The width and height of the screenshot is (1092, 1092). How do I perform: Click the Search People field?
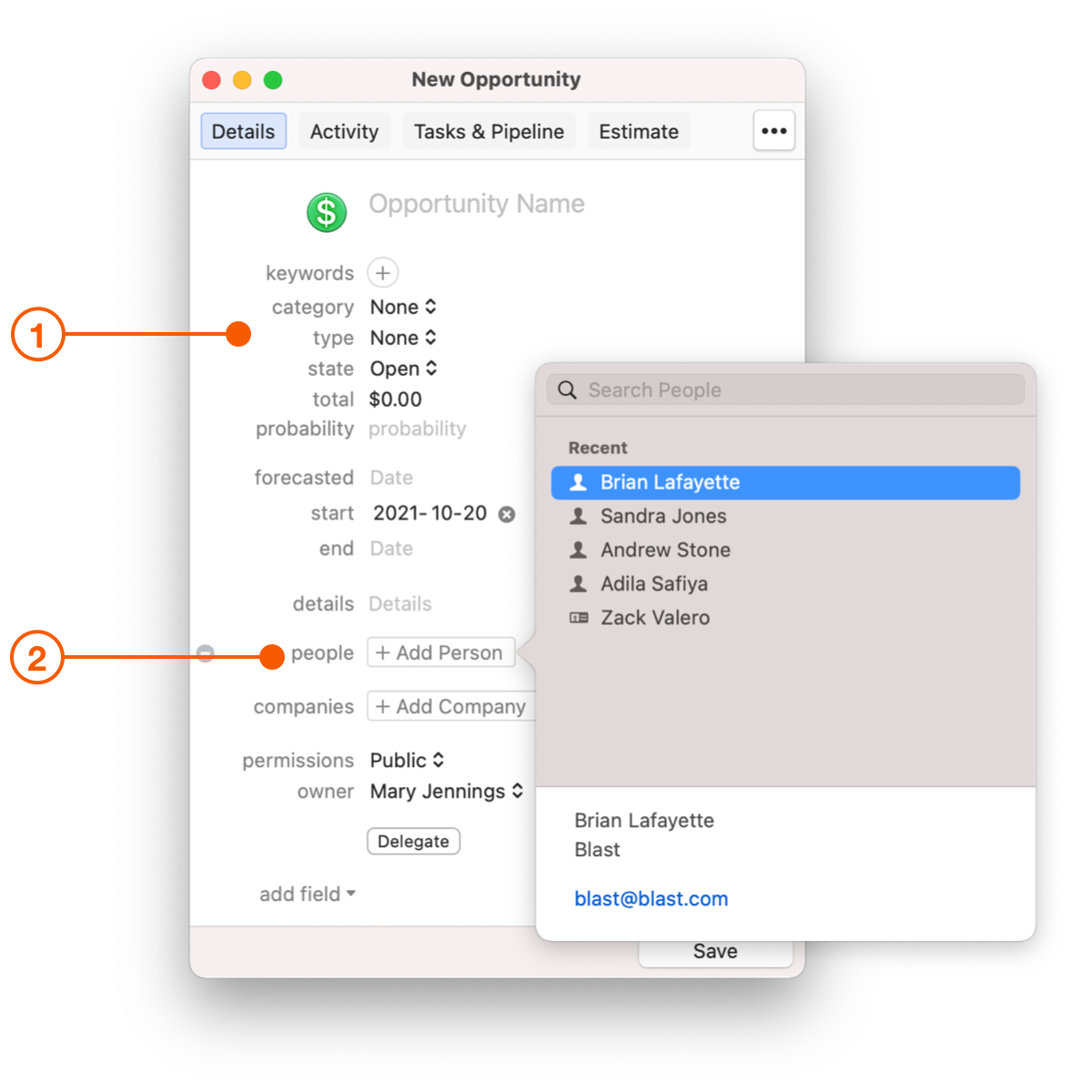click(x=785, y=390)
